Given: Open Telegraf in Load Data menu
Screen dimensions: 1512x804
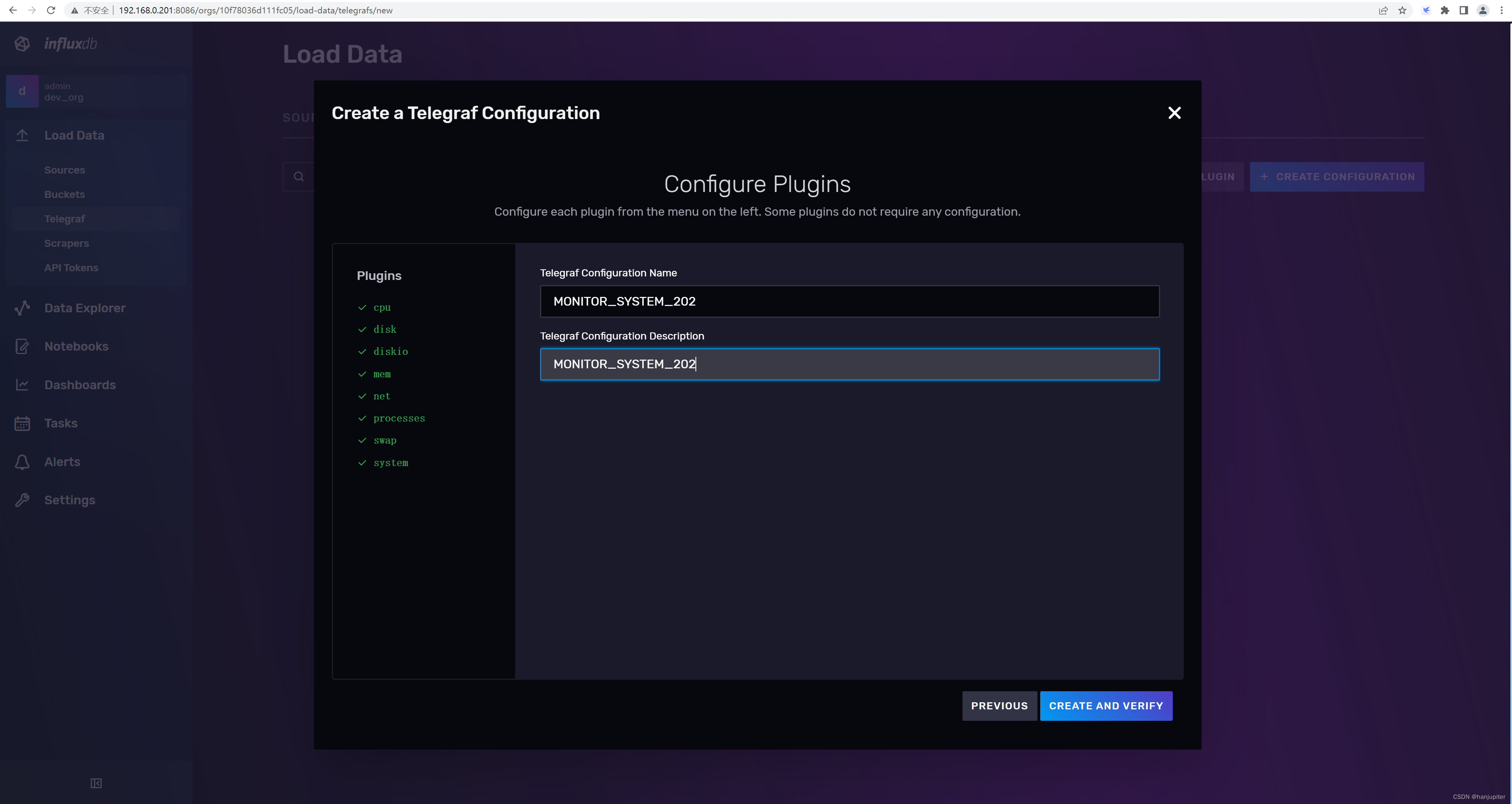Looking at the screenshot, I should [65, 219].
